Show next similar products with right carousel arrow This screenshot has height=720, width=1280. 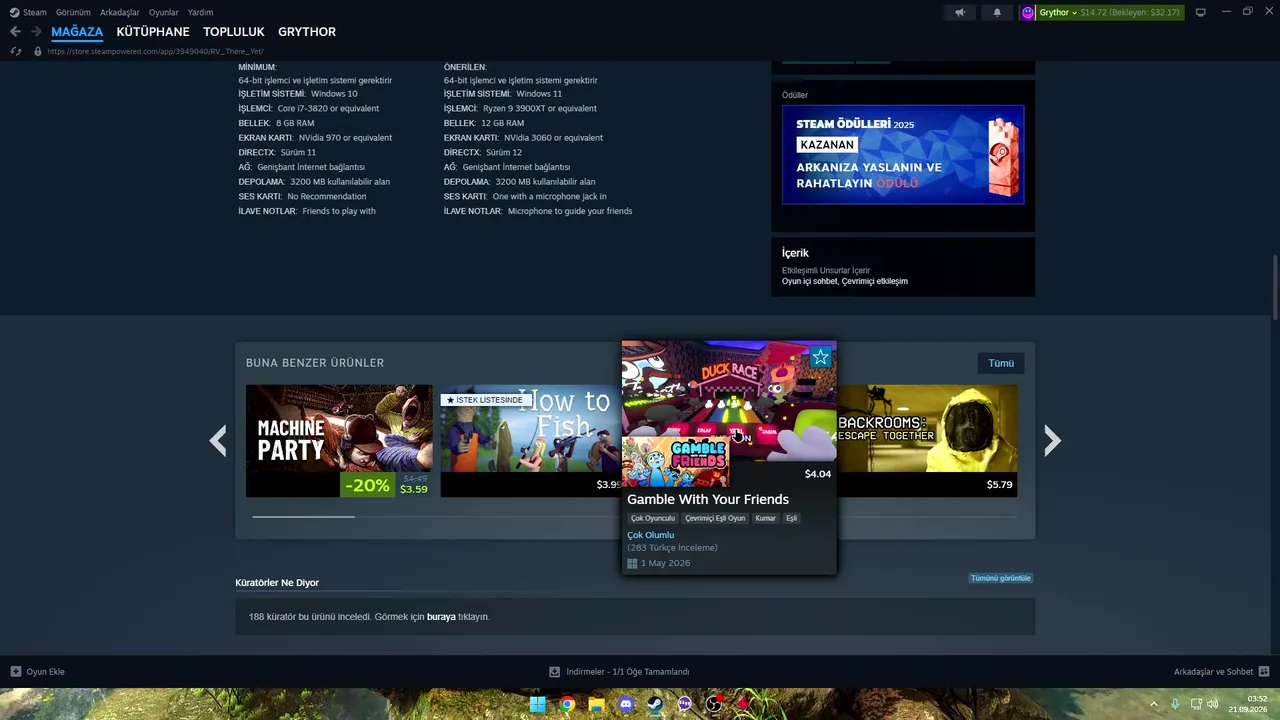(x=1052, y=441)
